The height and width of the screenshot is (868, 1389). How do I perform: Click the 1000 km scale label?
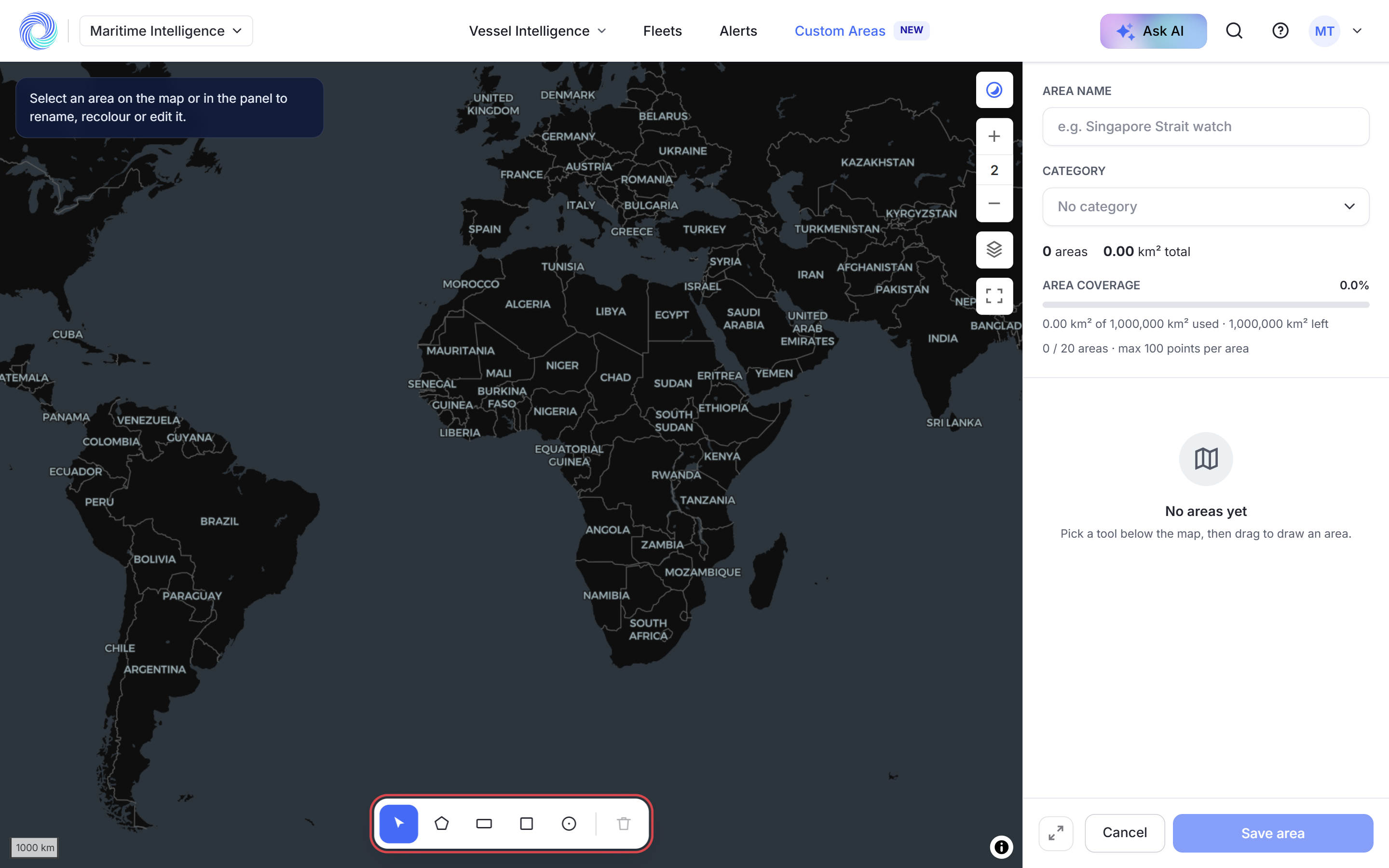click(x=35, y=847)
